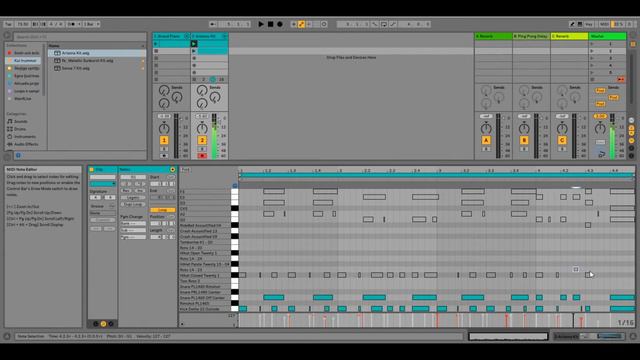The height and width of the screenshot is (360, 640).
Task: Arm the Grand Piano track
Action: 164,156
